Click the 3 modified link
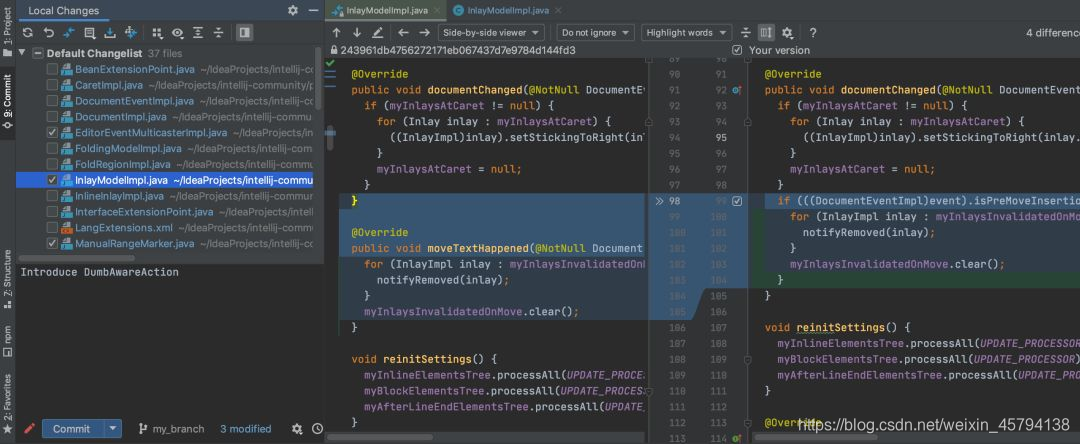 [x=245, y=428]
